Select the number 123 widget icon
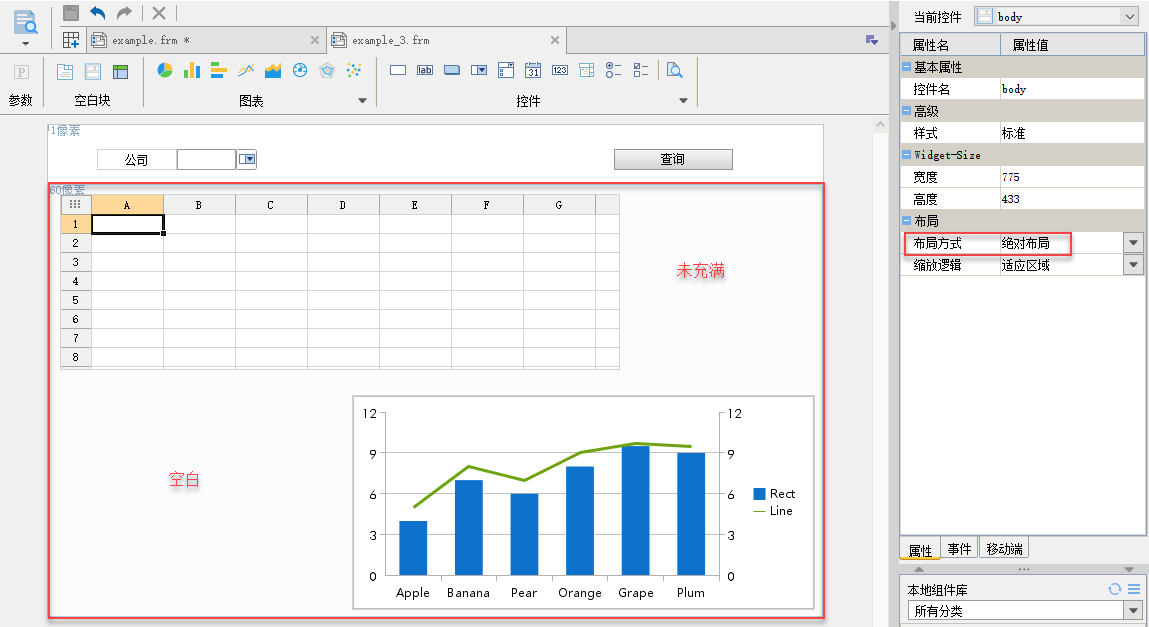The height and width of the screenshot is (627, 1149). coord(560,70)
